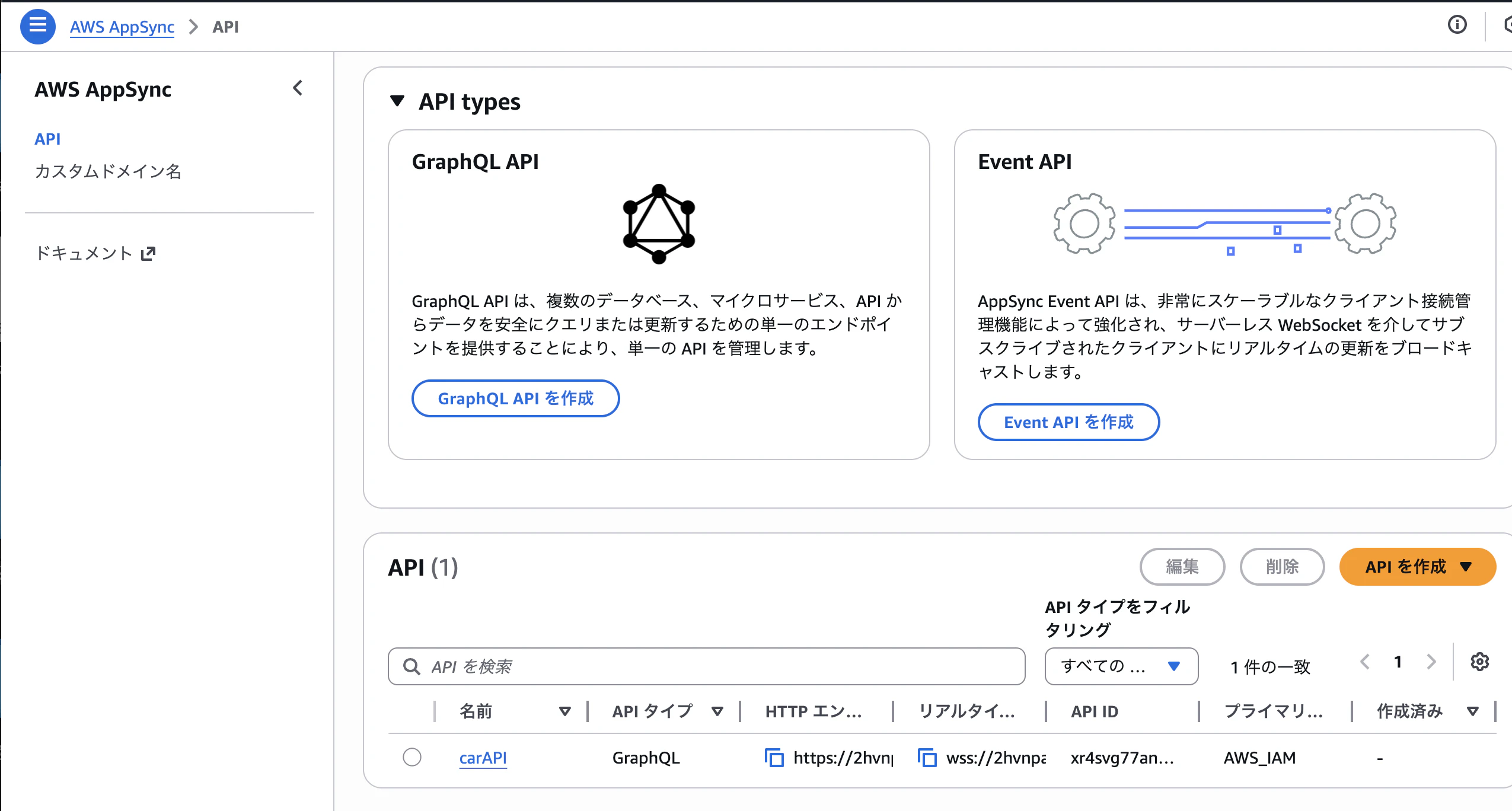Copy the HTTP endpoint URL for carAPI
The image size is (1512, 811).
(774, 758)
